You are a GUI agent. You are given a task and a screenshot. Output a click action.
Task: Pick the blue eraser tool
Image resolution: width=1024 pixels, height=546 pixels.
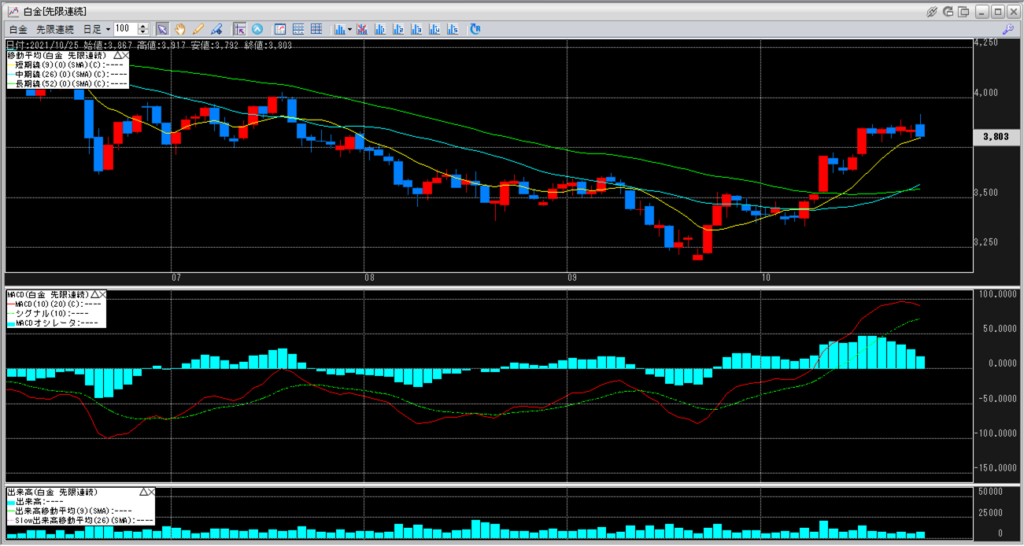pos(216,29)
